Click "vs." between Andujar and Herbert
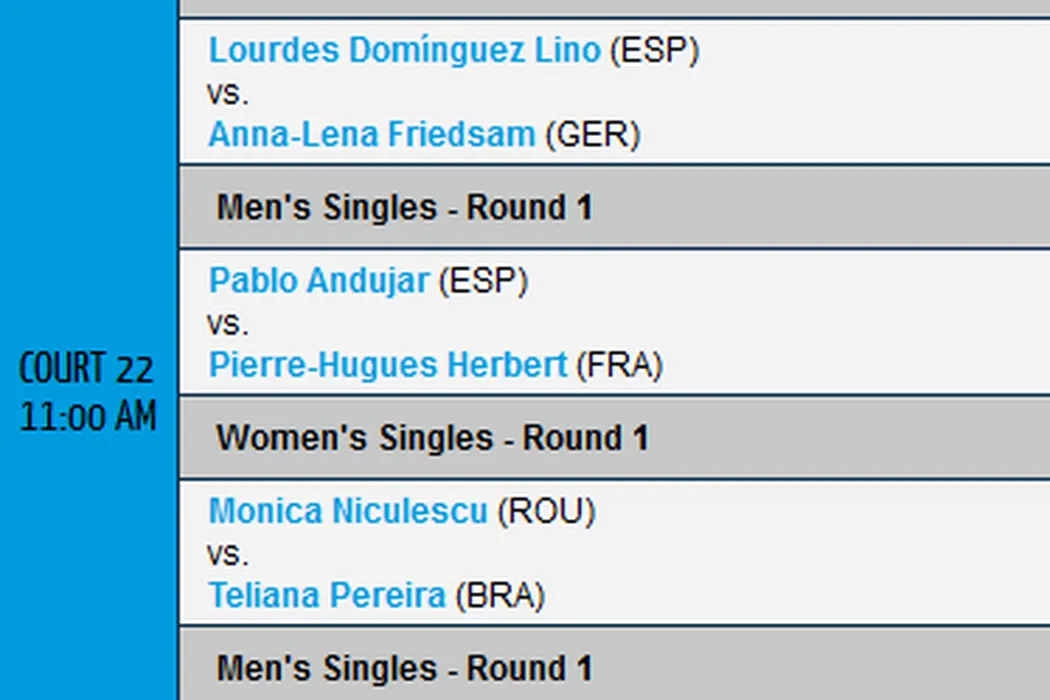Image resolution: width=1050 pixels, height=700 pixels. pyautogui.click(x=228, y=324)
